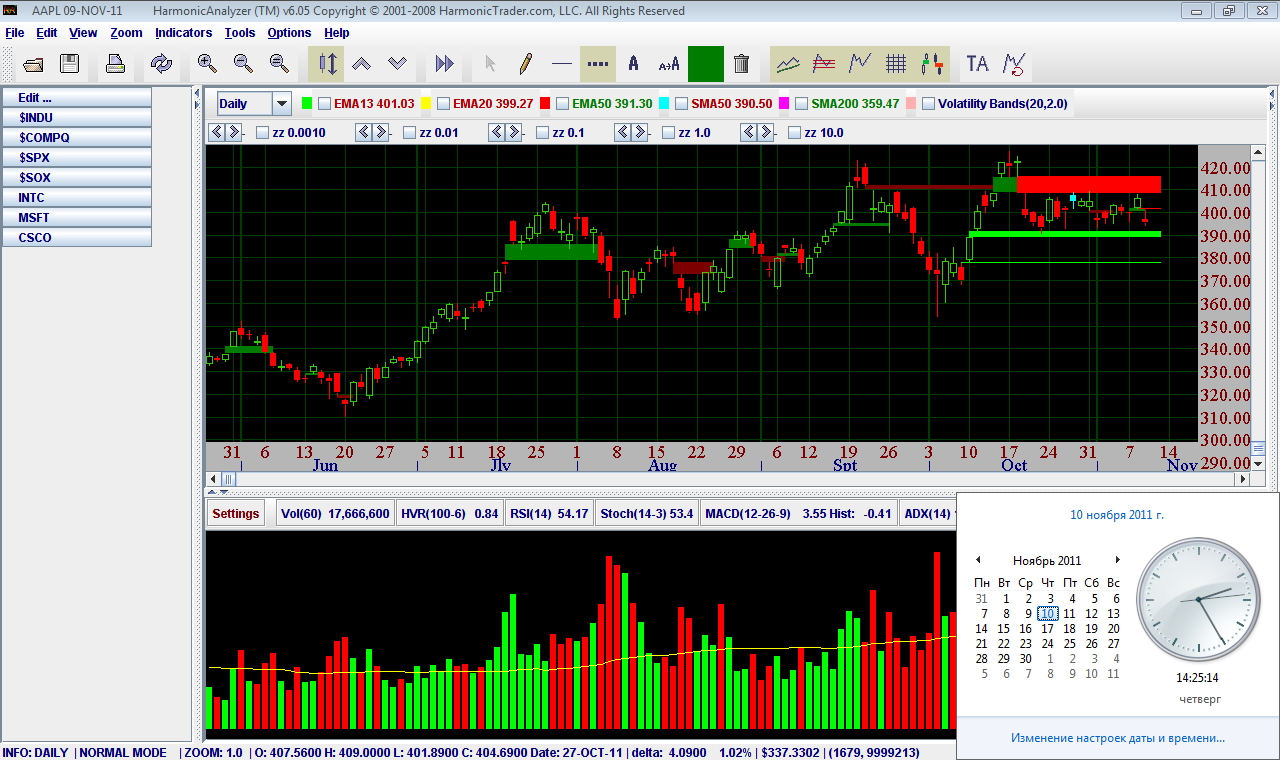1280x760 pixels.
Task: Open the Daily timeframe dropdown
Action: (x=282, y=103)
